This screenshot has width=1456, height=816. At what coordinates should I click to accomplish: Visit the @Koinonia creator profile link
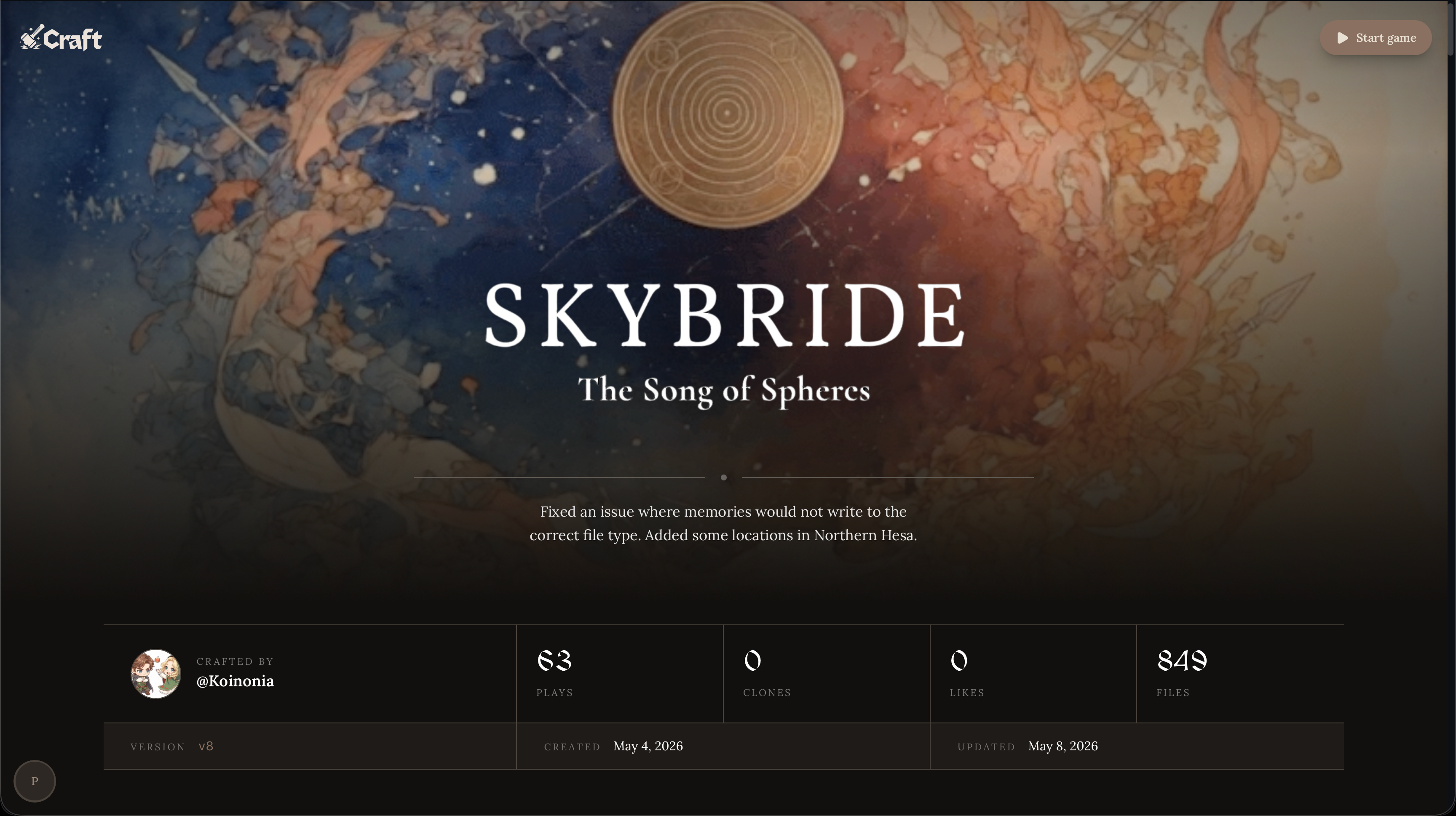point(235,681)
